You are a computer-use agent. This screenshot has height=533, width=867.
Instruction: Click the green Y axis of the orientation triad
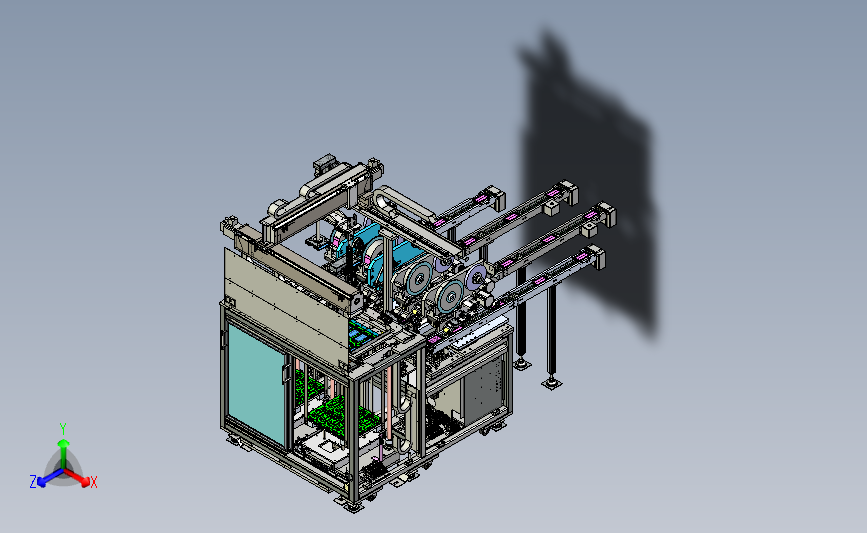63,453
